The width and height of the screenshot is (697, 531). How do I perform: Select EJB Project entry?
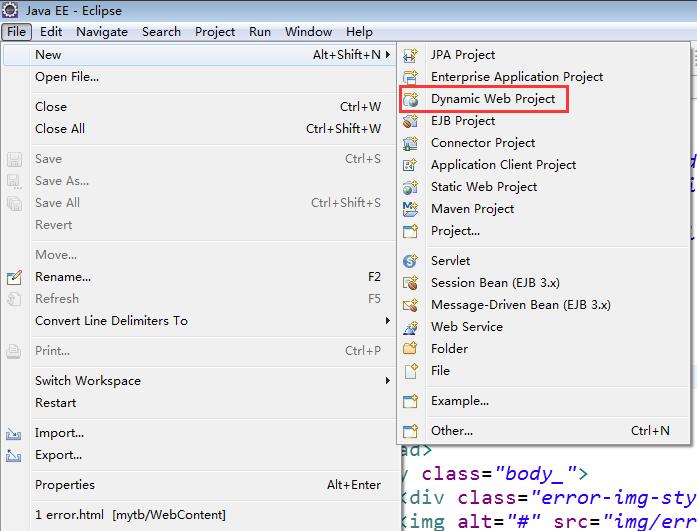tap(544, 121)
